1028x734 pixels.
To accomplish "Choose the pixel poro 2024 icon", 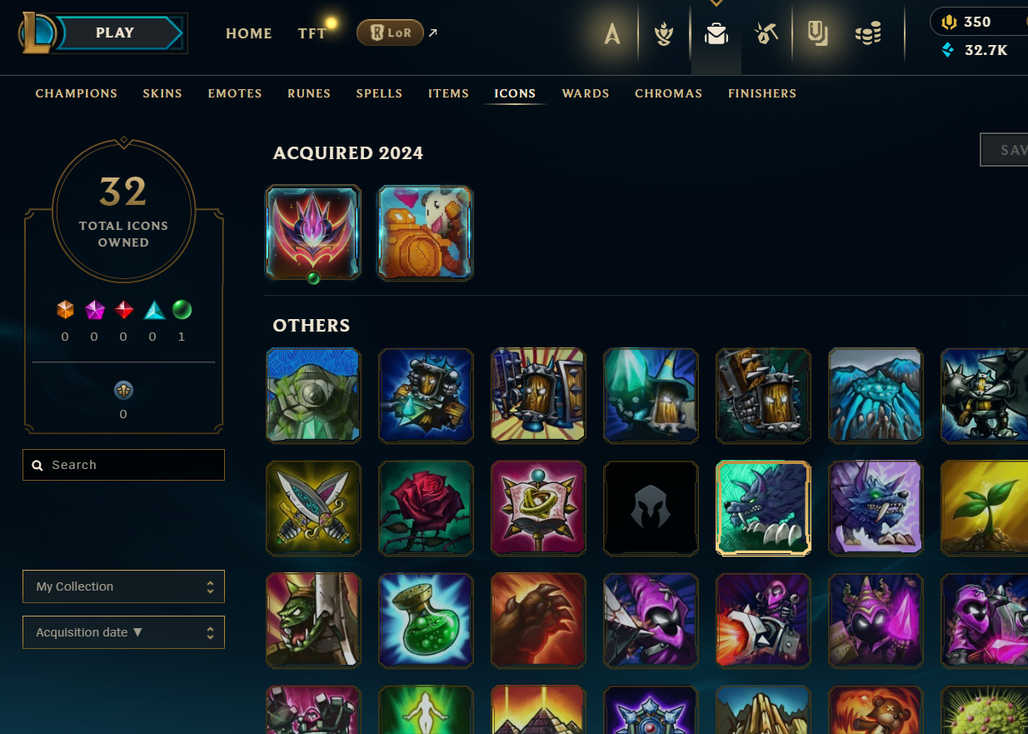I will click(425, 233).
